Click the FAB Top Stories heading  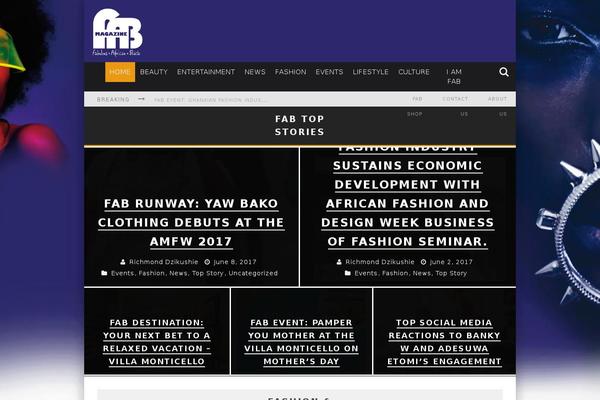coord(300,125)
